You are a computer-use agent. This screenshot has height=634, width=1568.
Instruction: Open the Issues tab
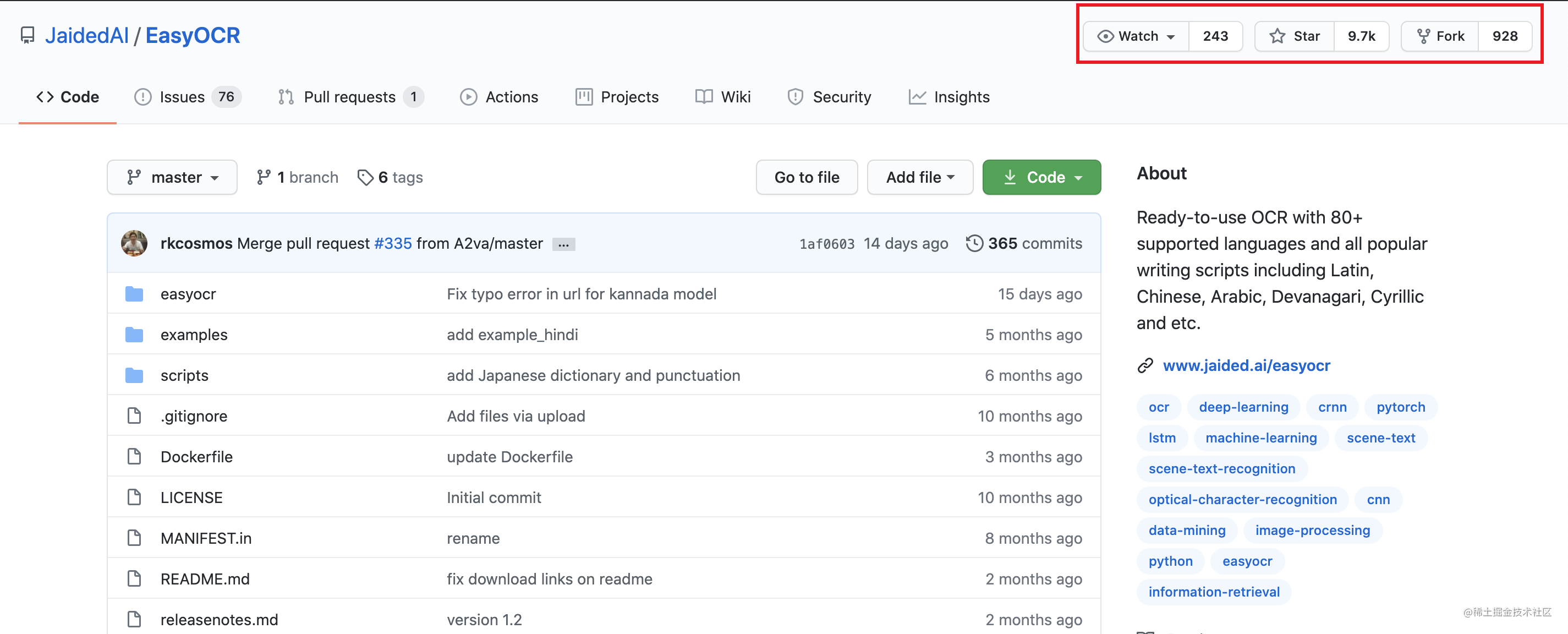click(x=188, y=97)
